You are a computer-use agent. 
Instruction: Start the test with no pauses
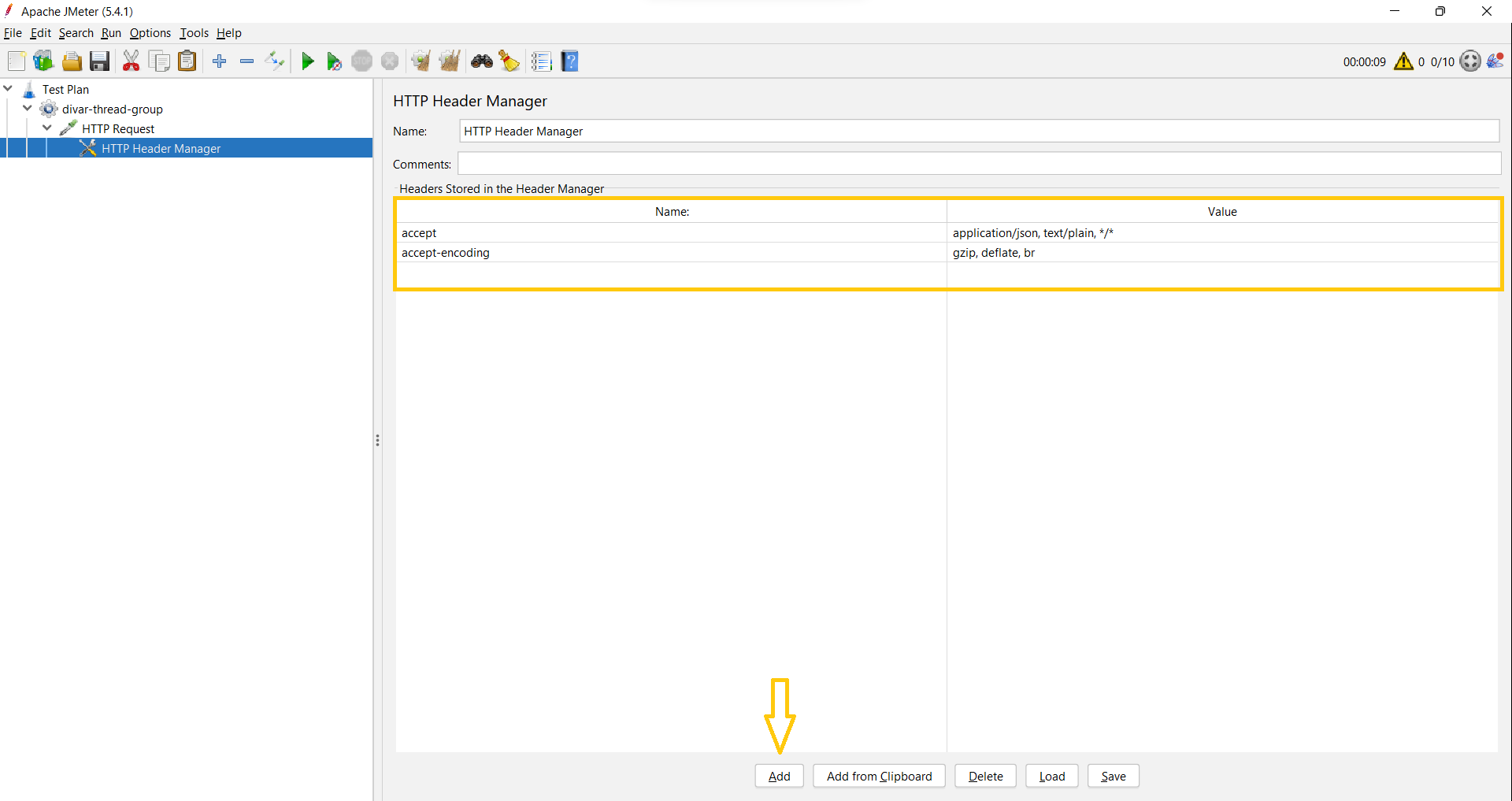(x=334, y=61)
